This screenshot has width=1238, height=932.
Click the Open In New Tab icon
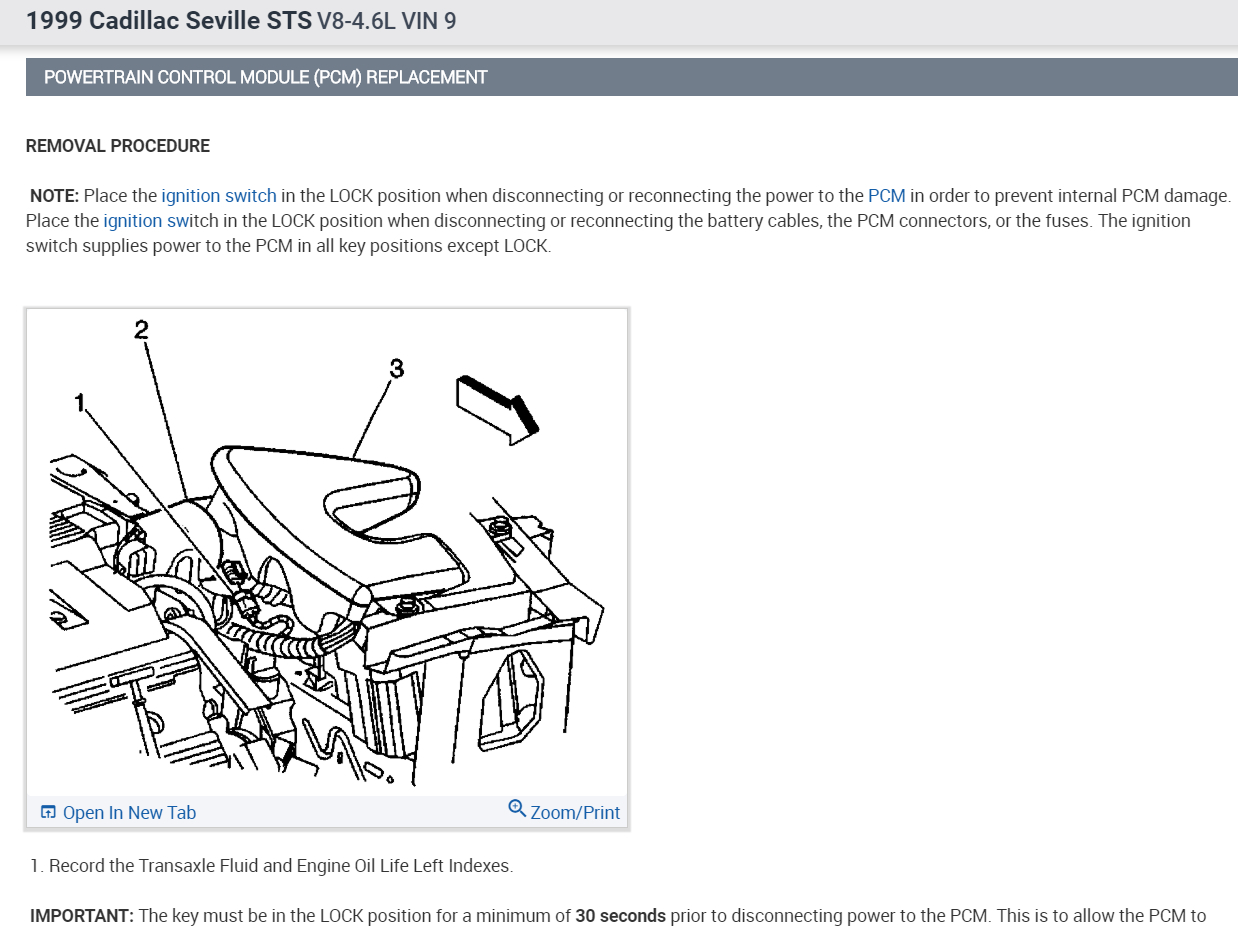pos(48,812)
